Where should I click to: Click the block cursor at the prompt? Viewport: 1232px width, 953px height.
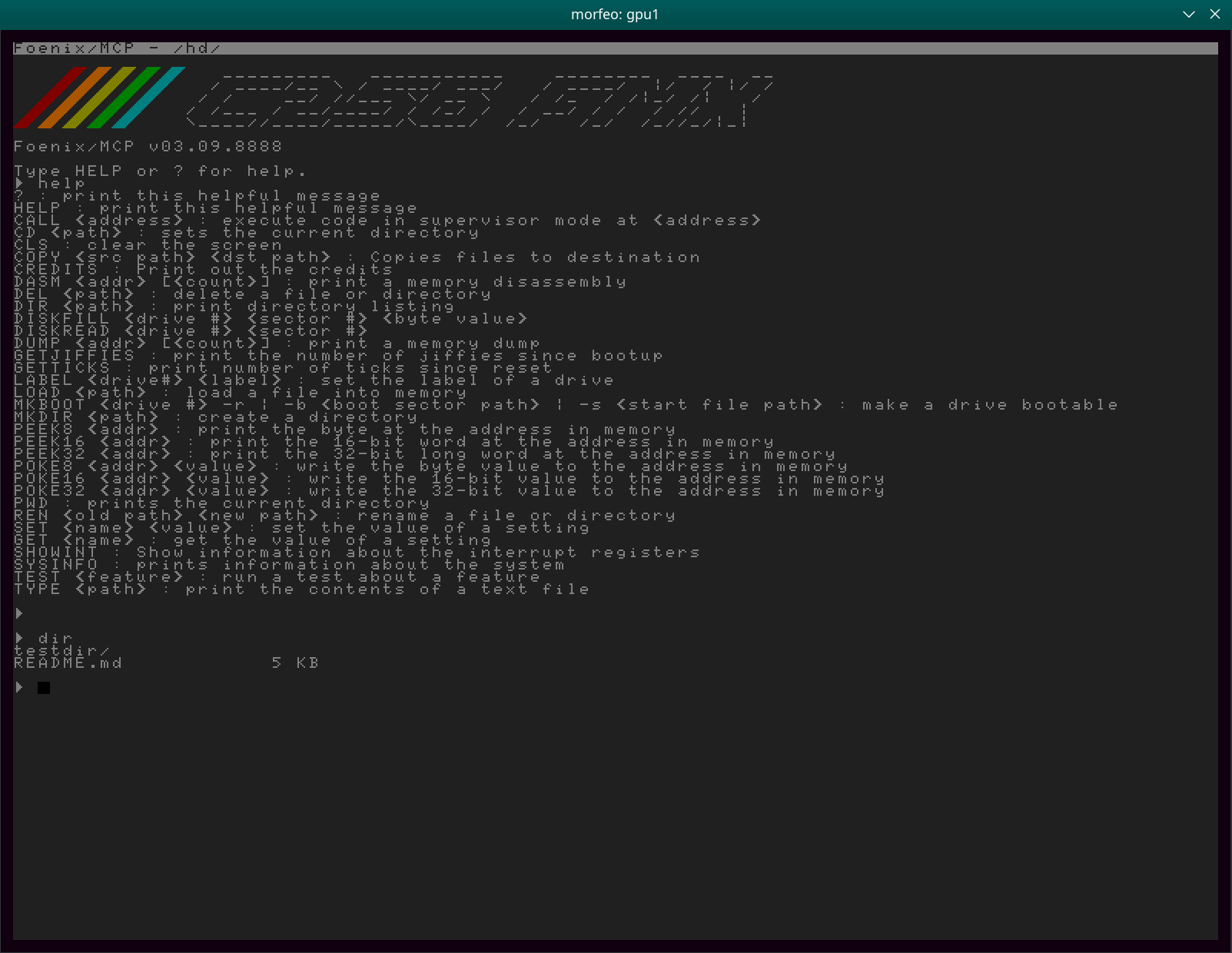[x=44, y=687]
